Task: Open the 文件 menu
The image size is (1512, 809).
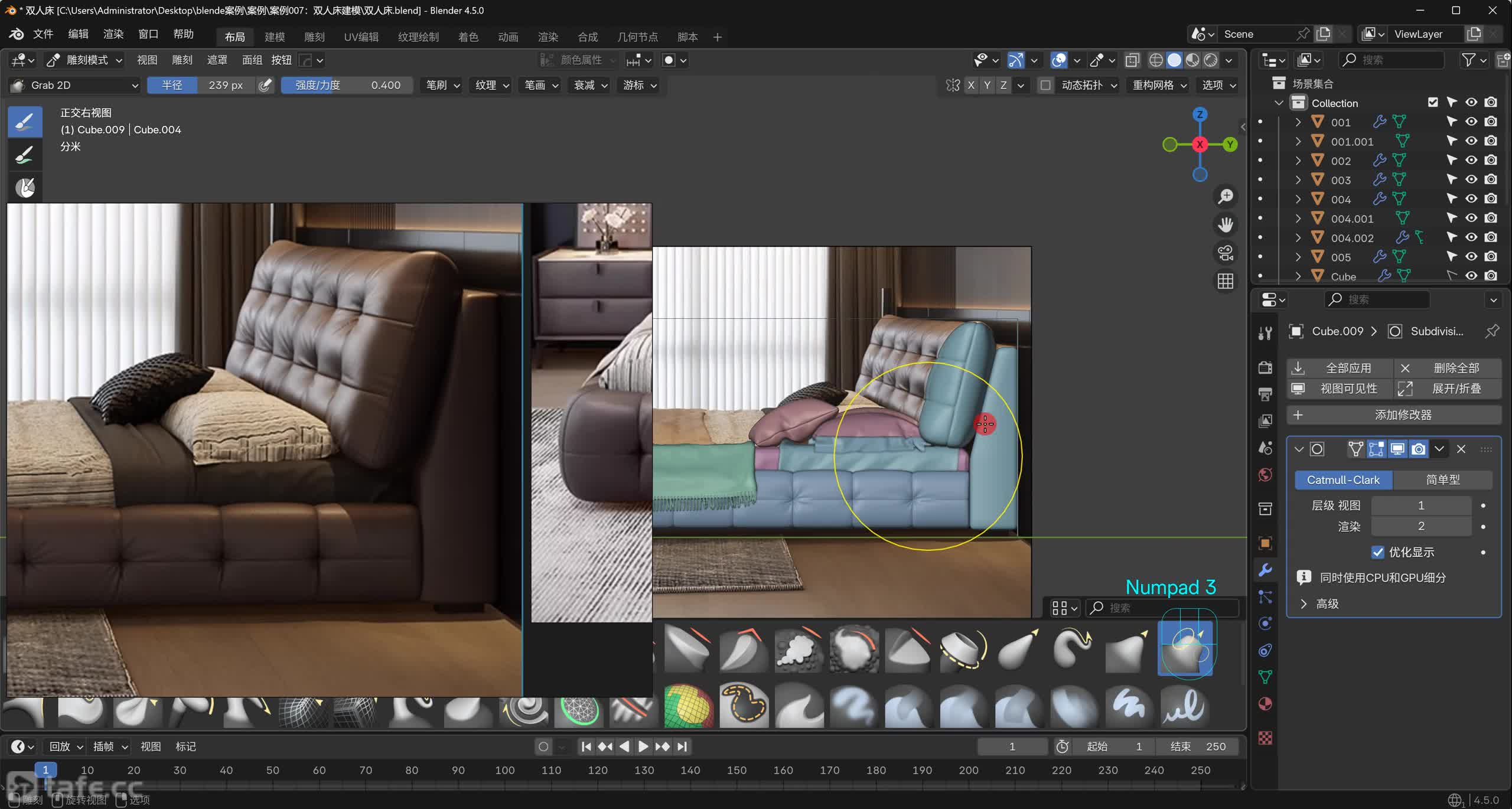Action: pos(43,34)
